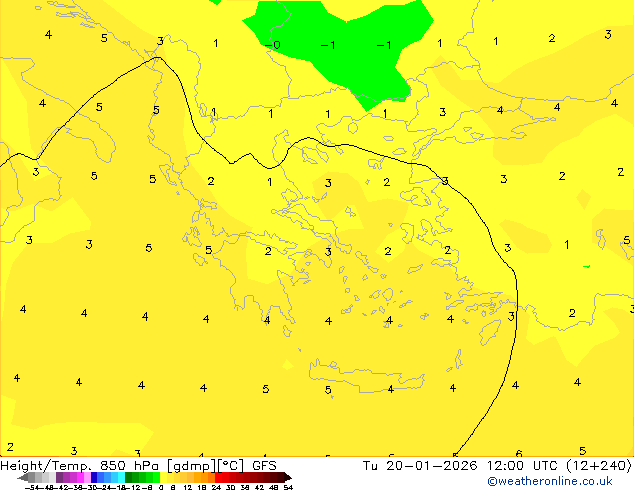Click the dark maroon right arrow end of the scale

[287, 477]
